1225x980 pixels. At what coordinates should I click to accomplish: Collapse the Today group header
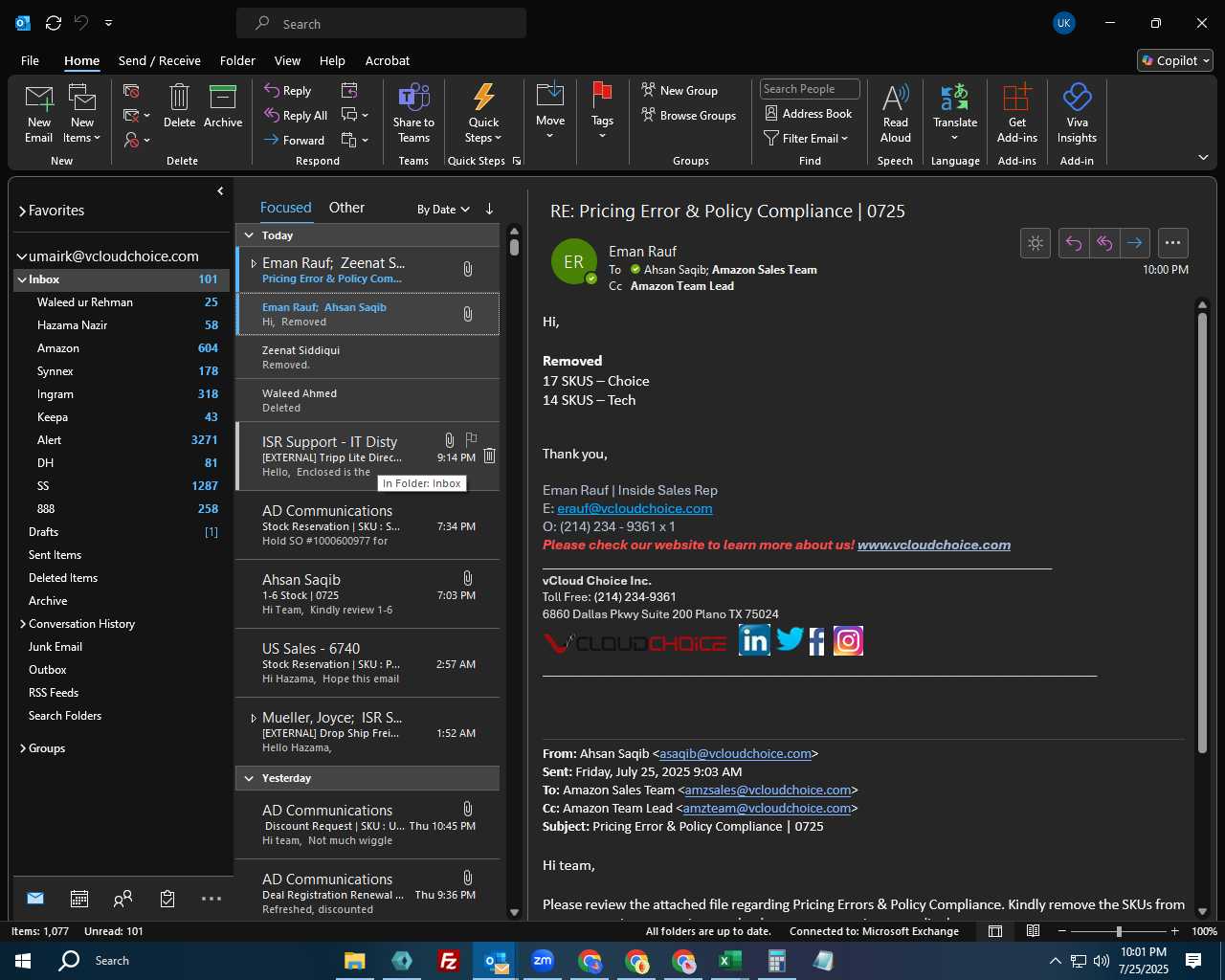point(249,235)
